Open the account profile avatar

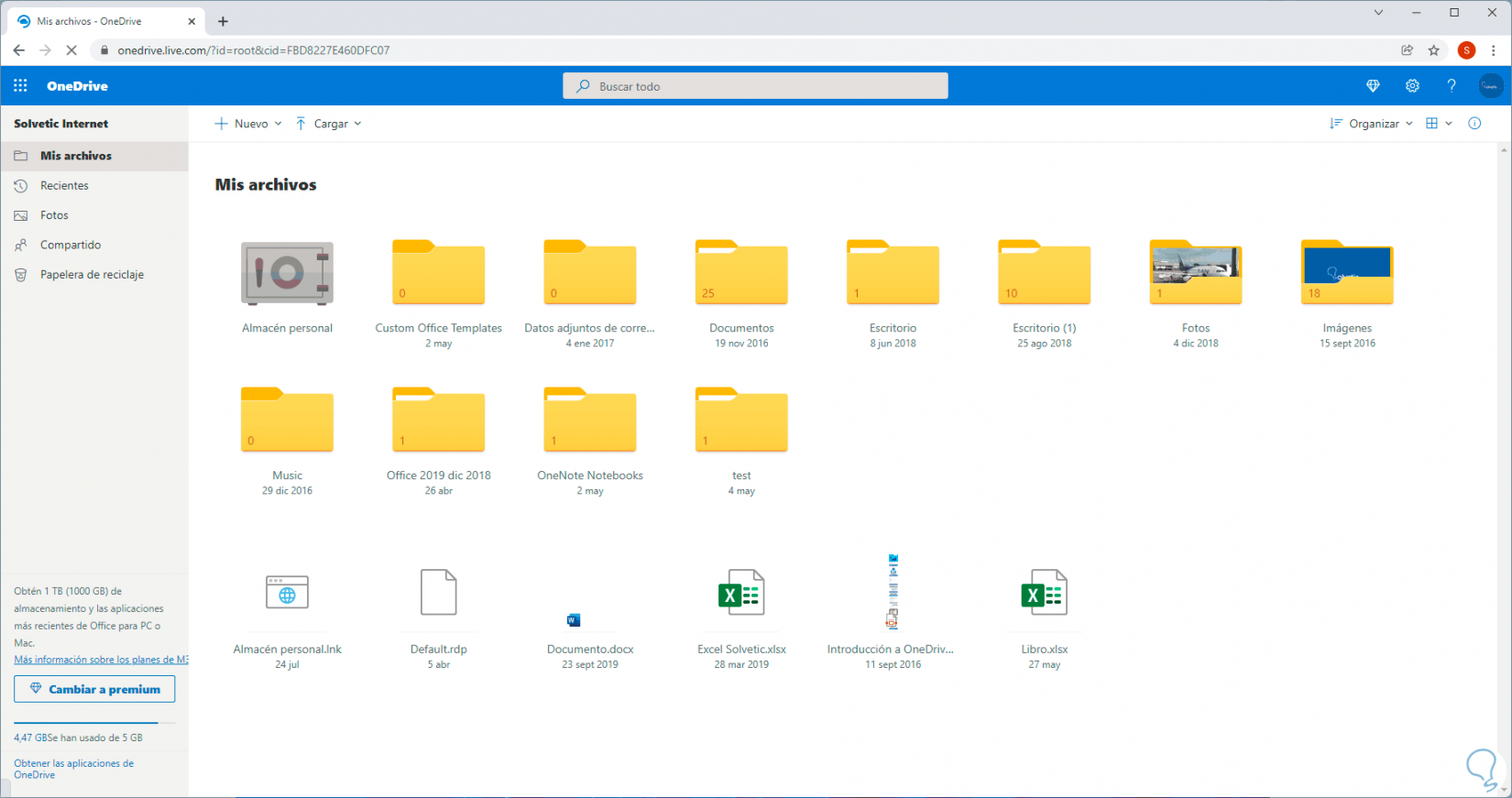tap(1490, 86)
